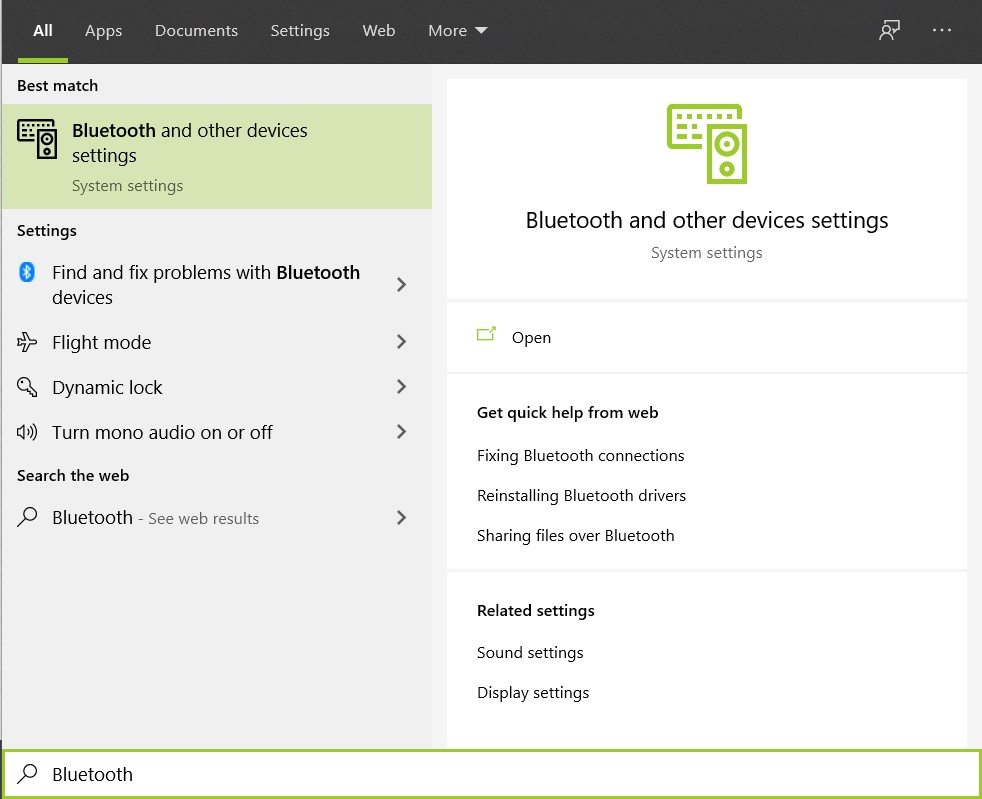This screenshot has height=799, width=982.
Task: Click the large Bluetooth devices preview graphic
Action: (706, 143)
